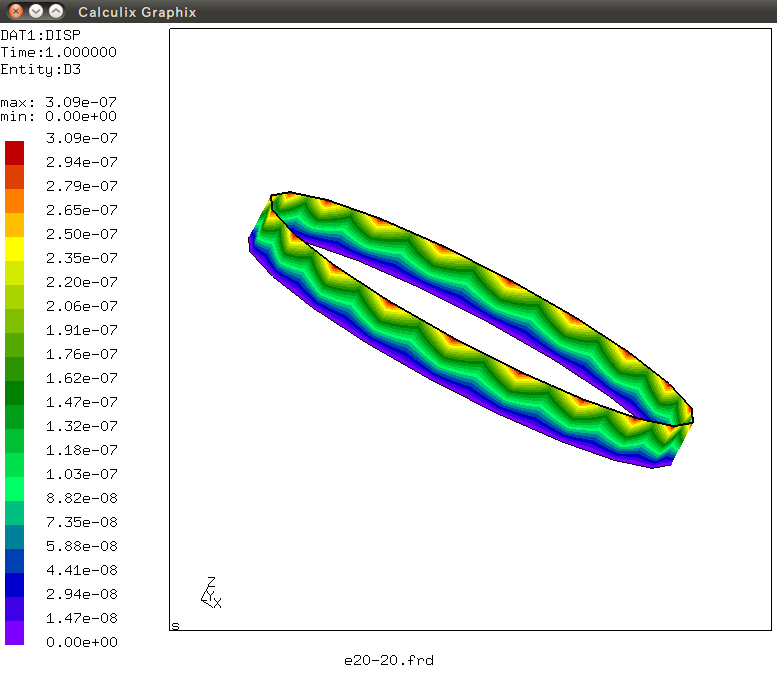Screen dimensions: 777x690
Task: Click the red close window button
Action: click(x=16, y=11)
